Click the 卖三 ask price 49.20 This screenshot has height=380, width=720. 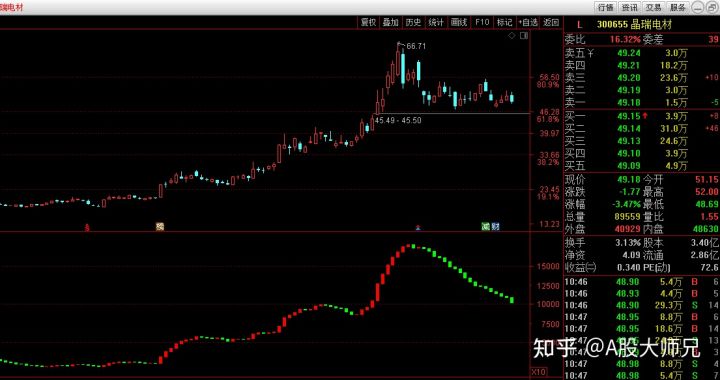pos(628,78)
